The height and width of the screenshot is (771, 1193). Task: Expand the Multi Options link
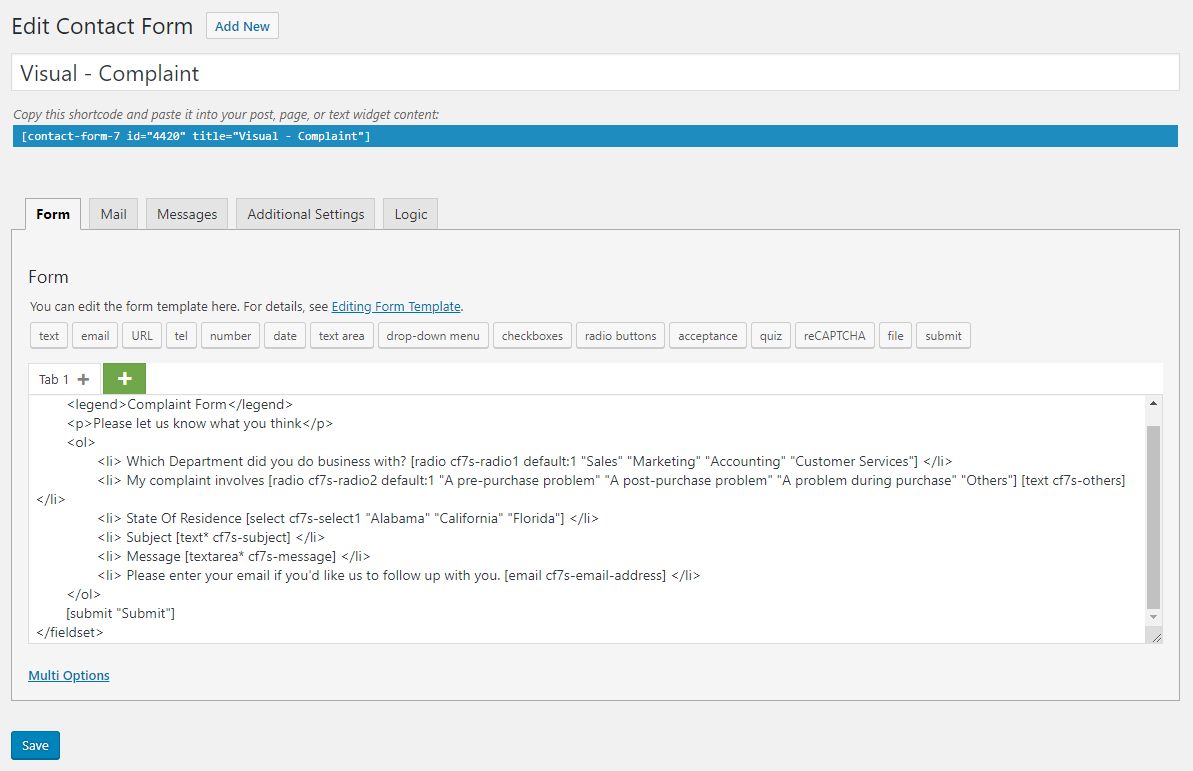pyautogui.click(x=69, y=676)
